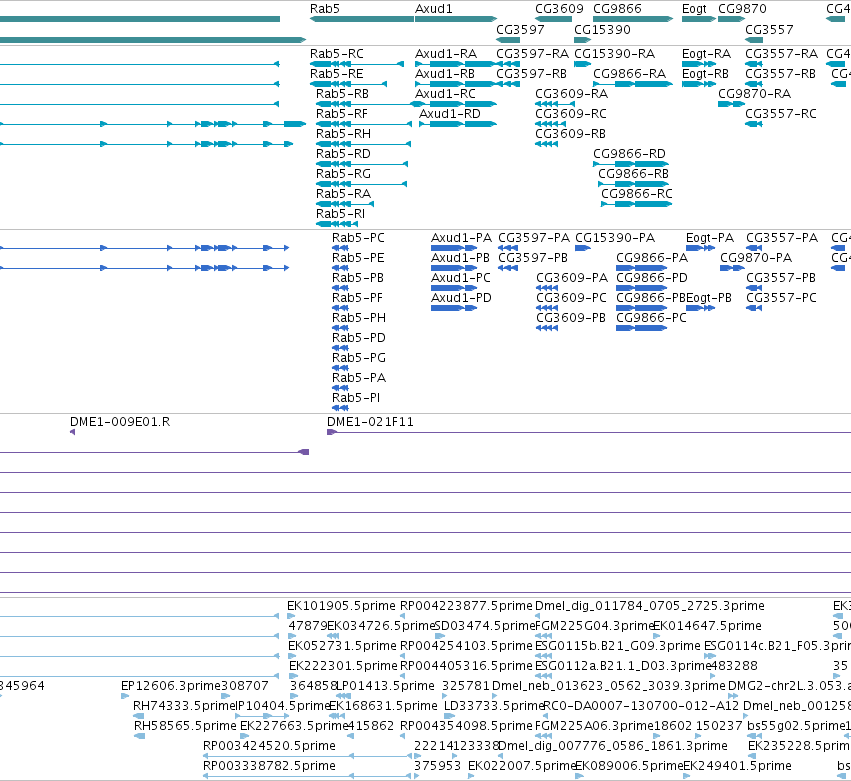Click EST label EK014647.5prime
This screenshot has width=851, height=781.
707,626
